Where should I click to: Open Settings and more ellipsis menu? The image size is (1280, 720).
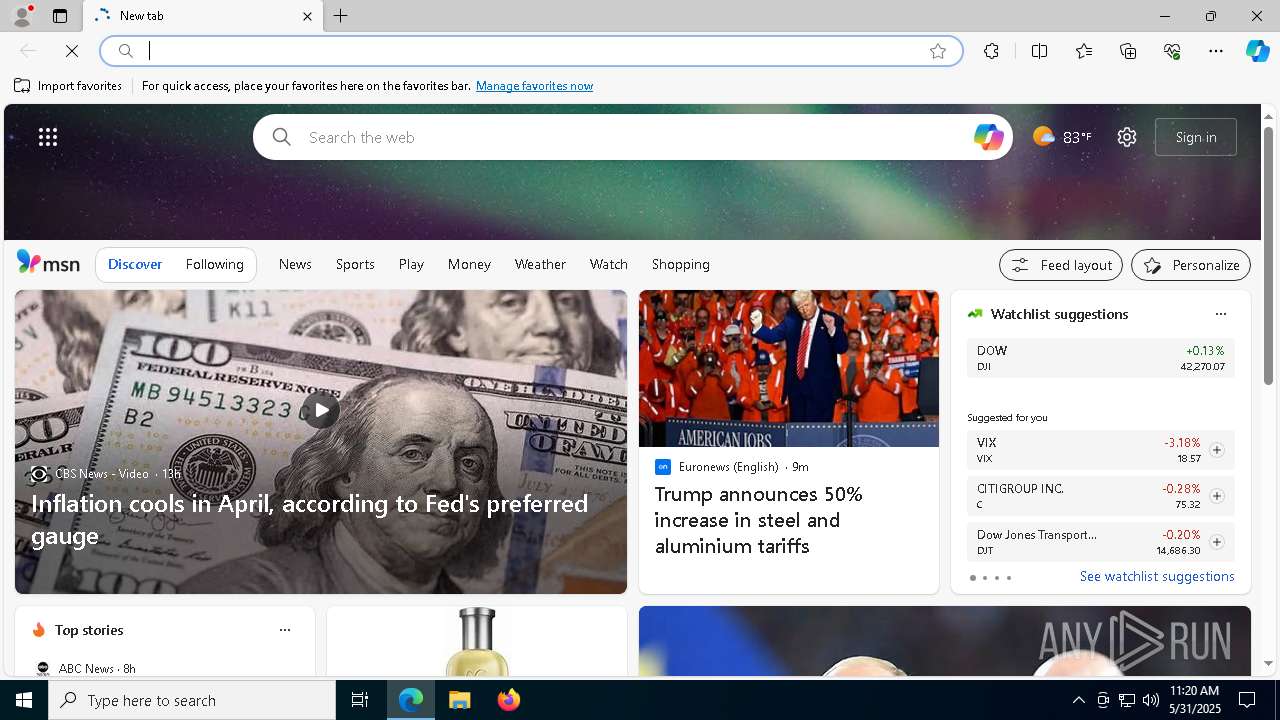[x=1216, y=51]
